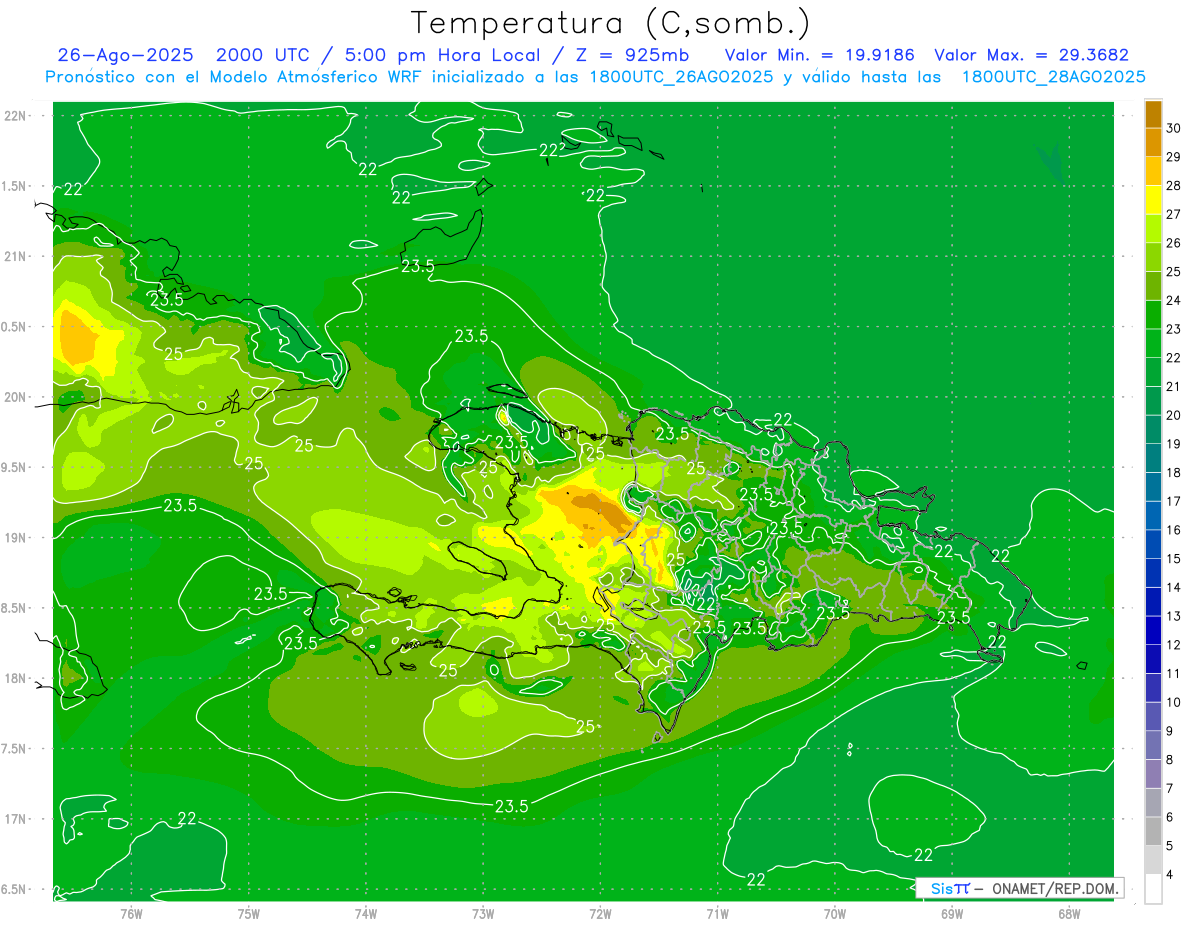Image resolution: width=1200 pixels, height=927 pixels.
Task: Click the legend value 29
Action: click(1174, 157)
